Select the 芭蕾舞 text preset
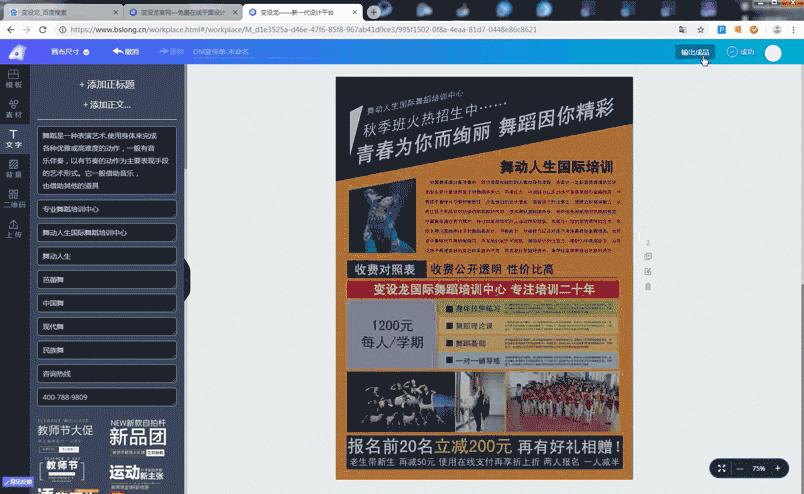This screenshot has height=494, width=804. (107, 280)
